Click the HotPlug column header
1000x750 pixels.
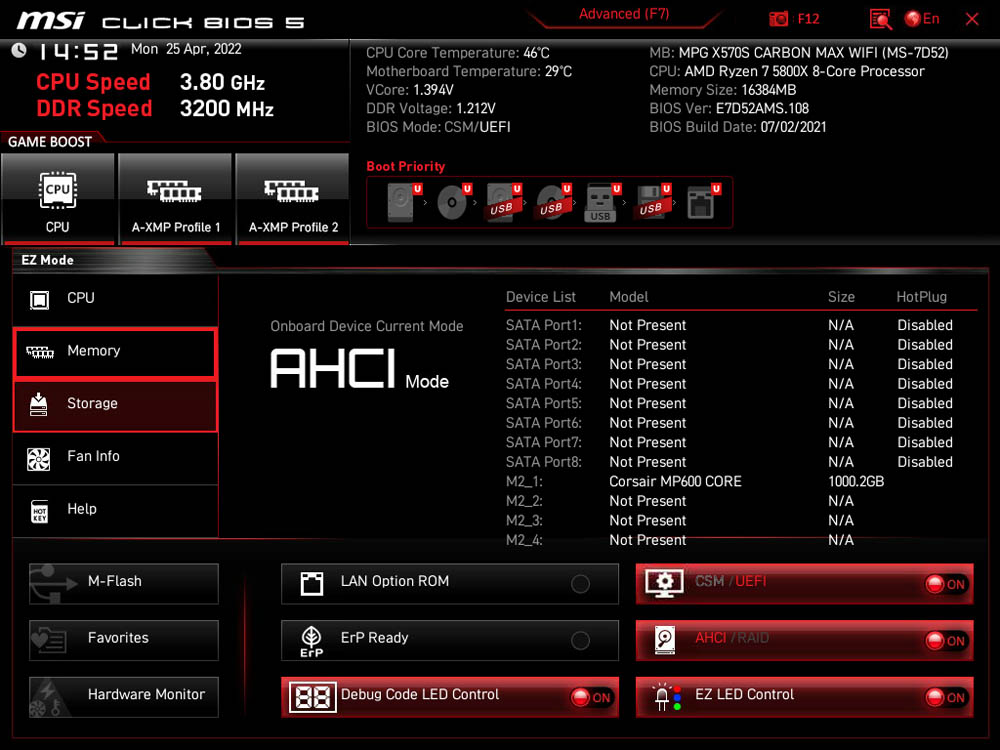[x=922, y=297]
